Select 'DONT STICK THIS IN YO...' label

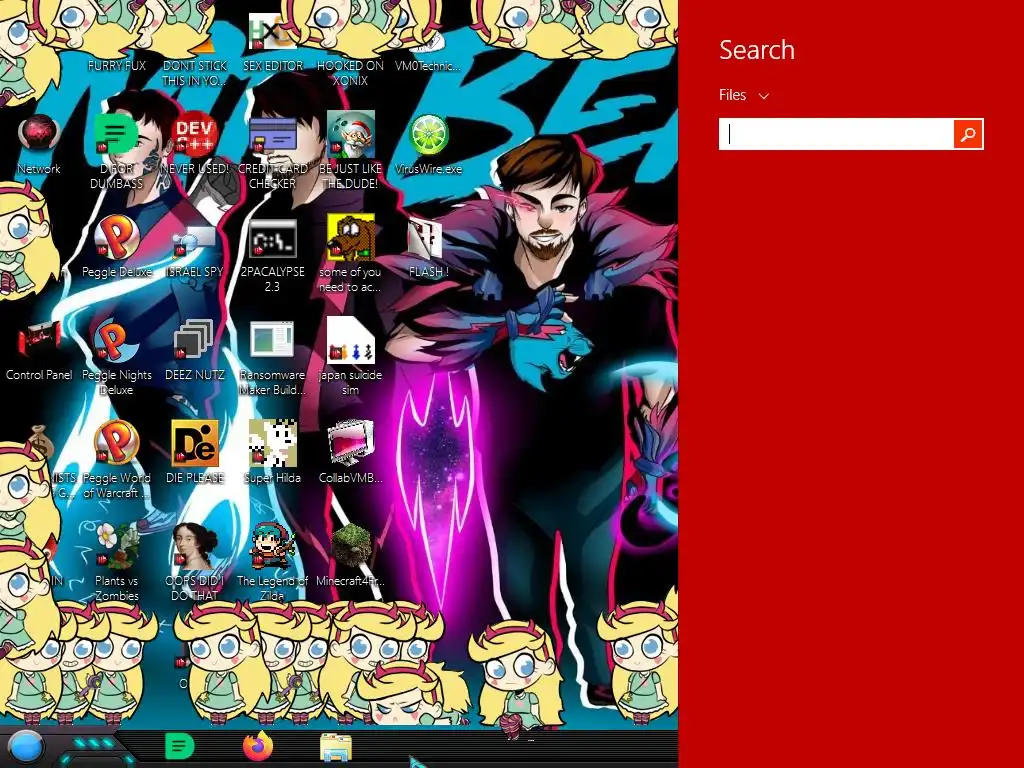coord(194,73)
